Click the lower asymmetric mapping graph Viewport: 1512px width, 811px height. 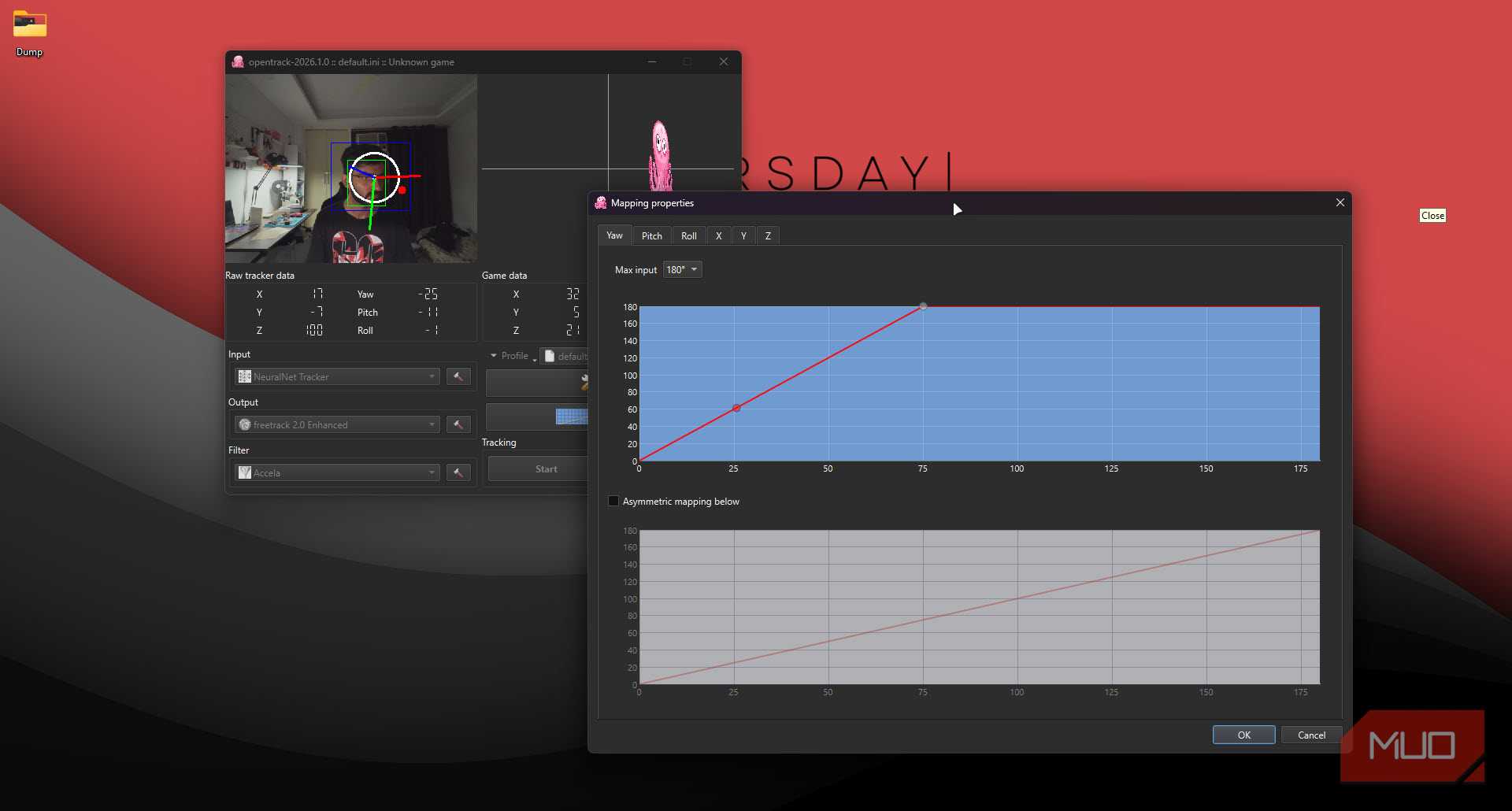(x=980, y=606)
